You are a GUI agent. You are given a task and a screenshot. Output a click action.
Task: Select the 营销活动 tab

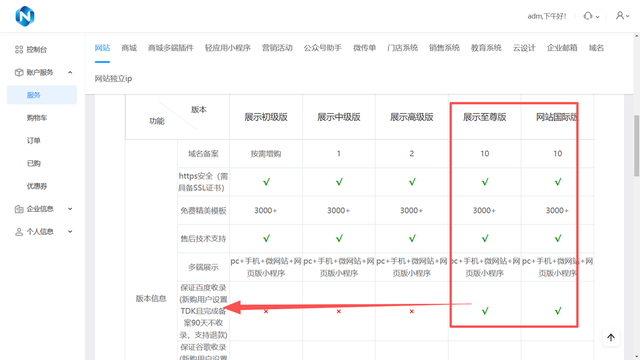(x=277, y=48)
